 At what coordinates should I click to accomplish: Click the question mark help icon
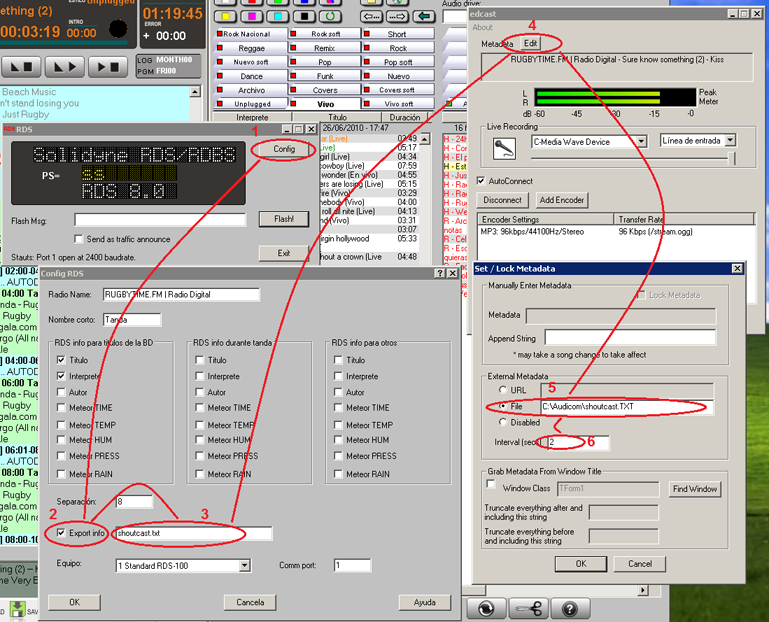[570, 609]
